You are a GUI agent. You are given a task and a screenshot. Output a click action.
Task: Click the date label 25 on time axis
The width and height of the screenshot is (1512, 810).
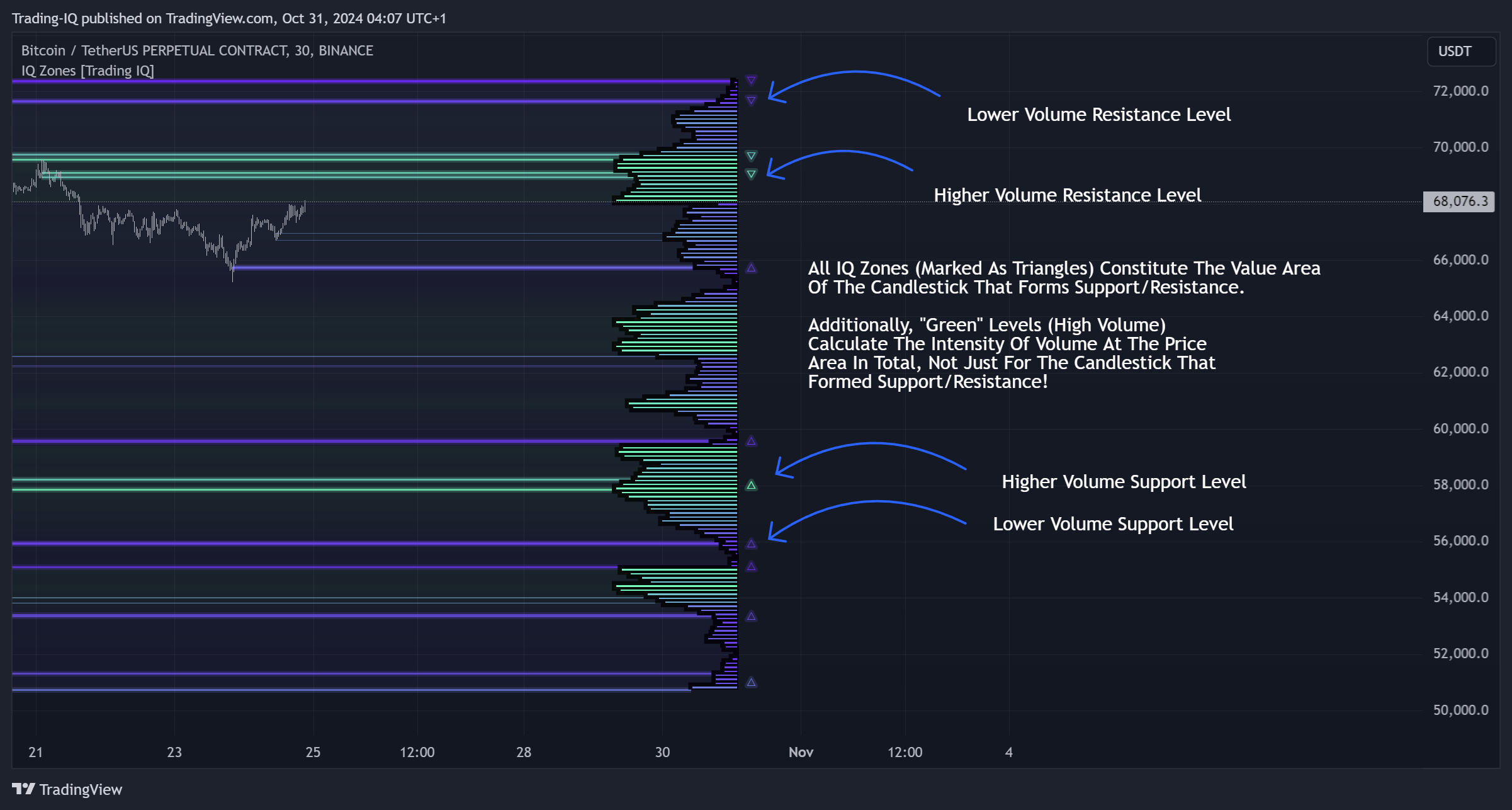pos(313,752)
